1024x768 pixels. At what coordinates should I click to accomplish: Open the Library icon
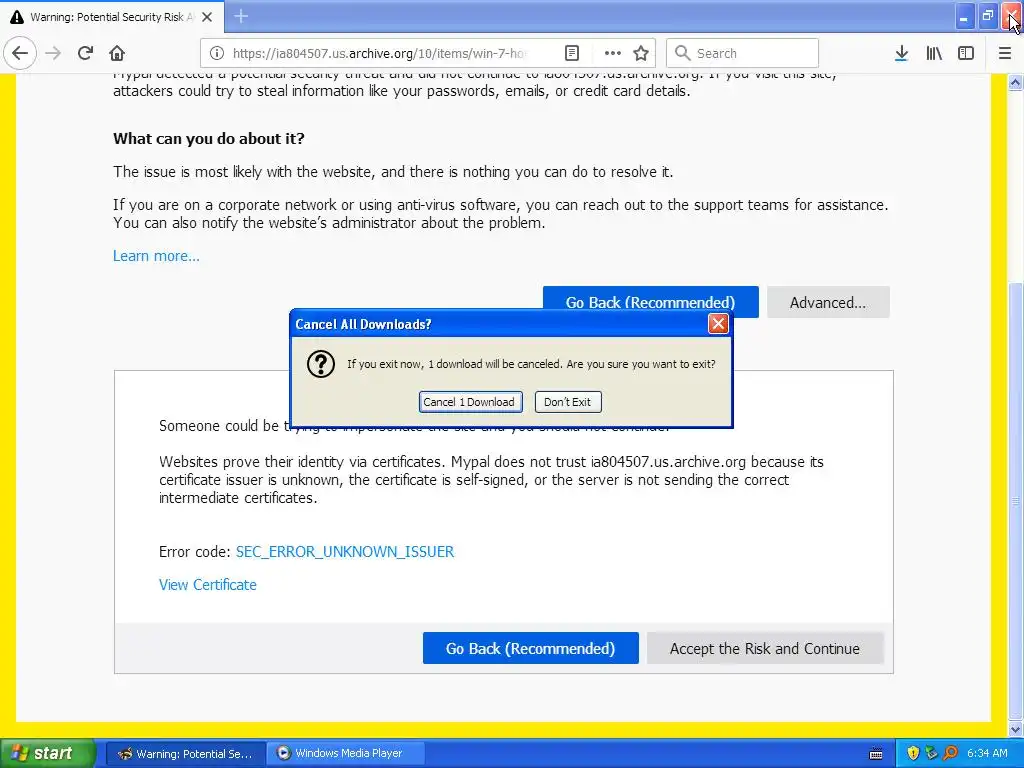pos(934,53)
